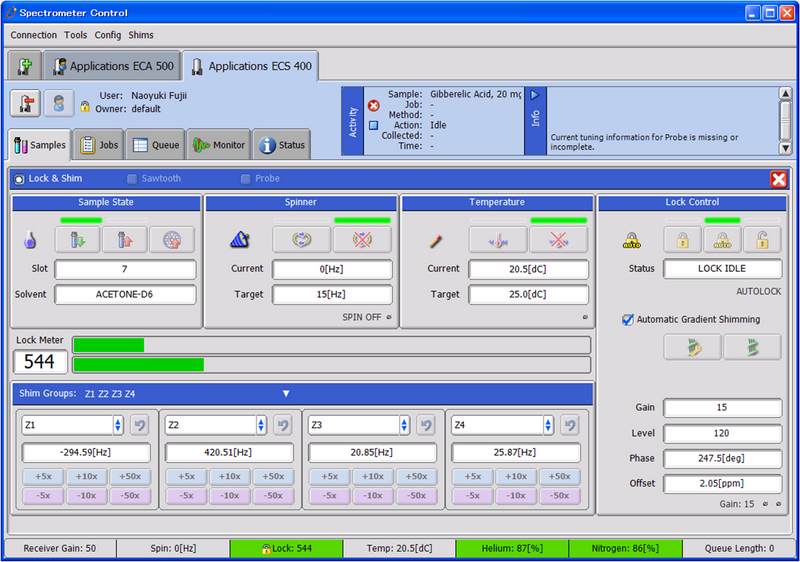The image size is (800, 562).
Task: Click the Solvent ACETONE-D6 field
Action: [125, 295]
